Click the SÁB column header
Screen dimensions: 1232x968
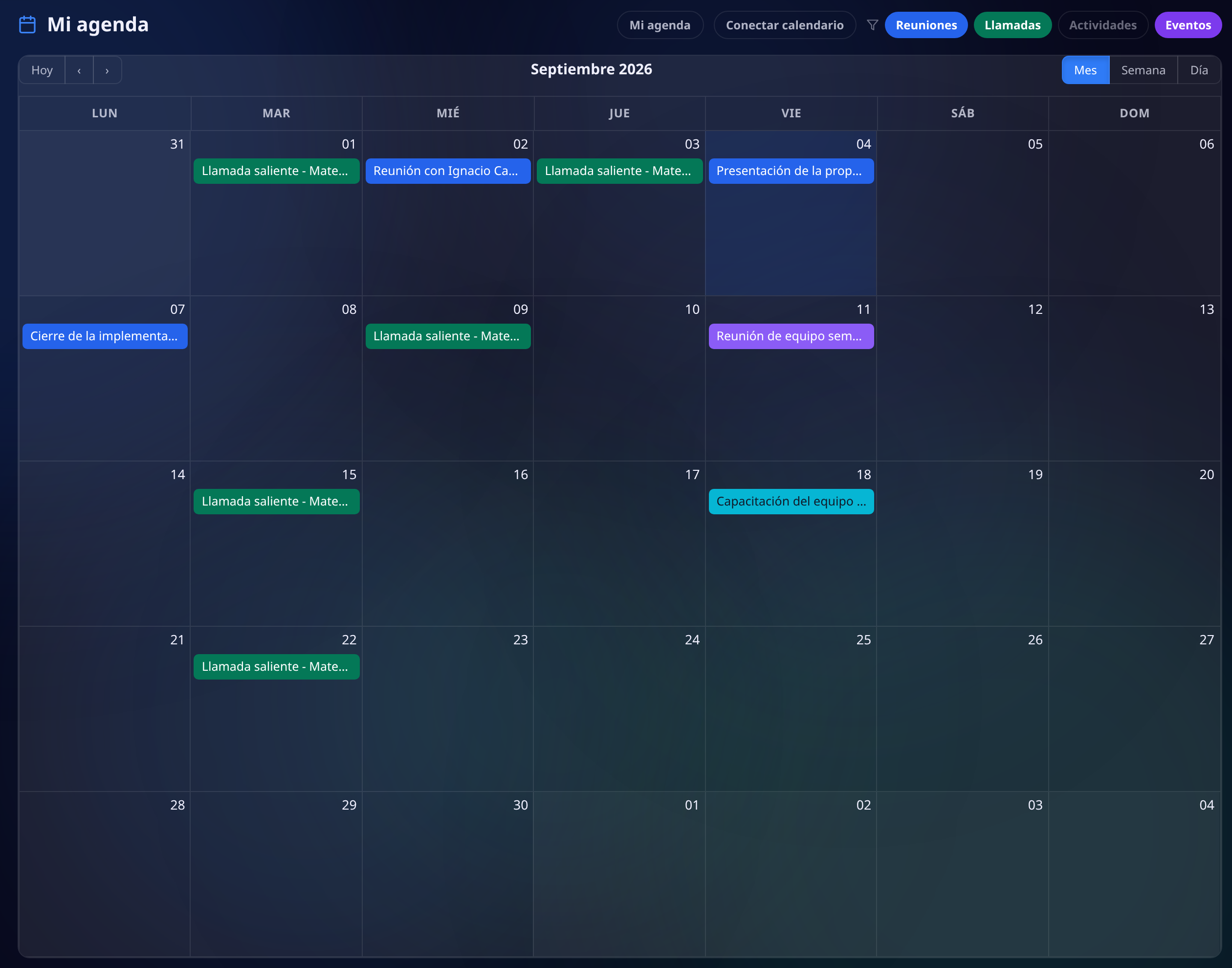(963, 113)
